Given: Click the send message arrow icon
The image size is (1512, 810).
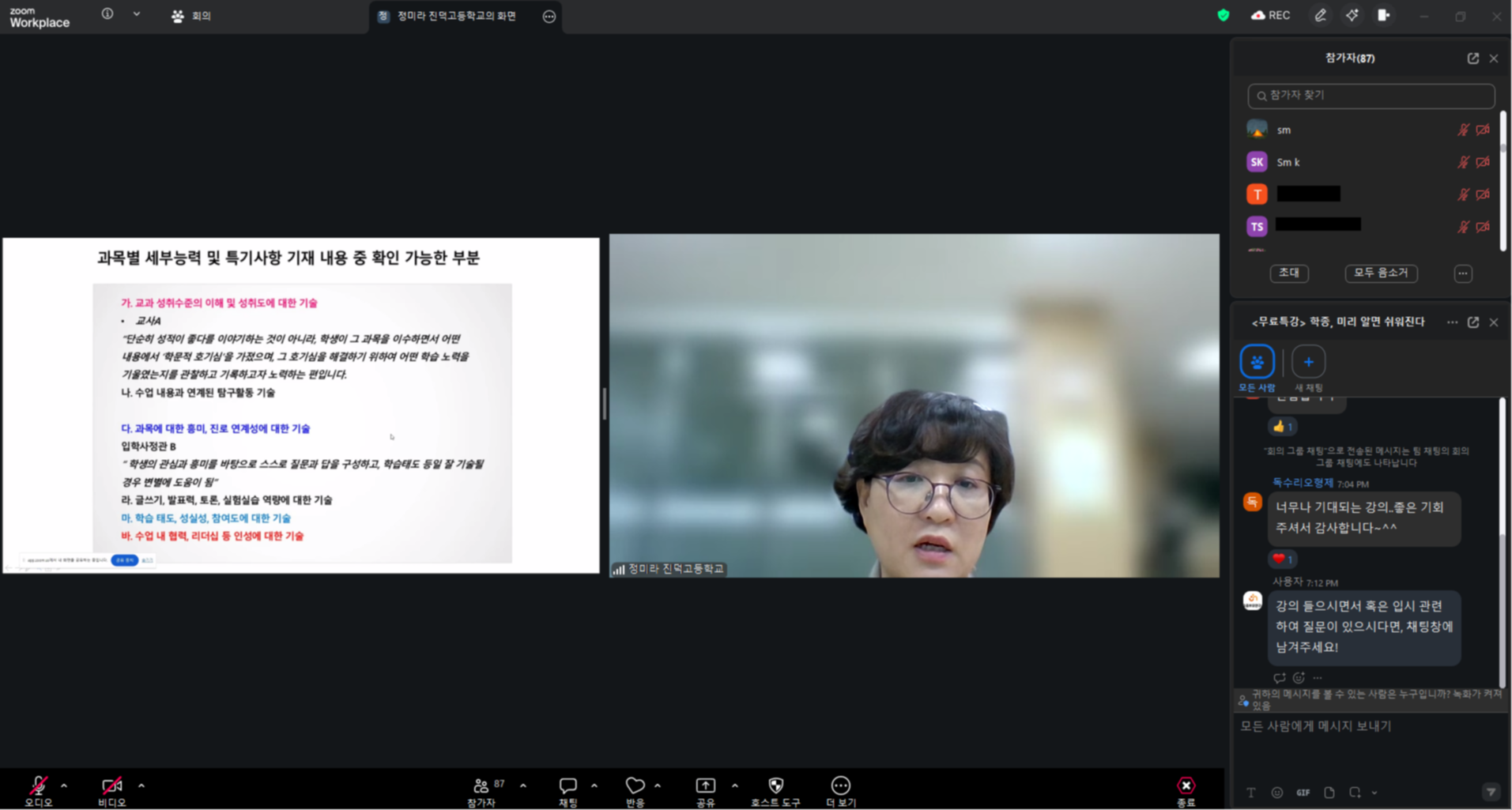Looking at the screenshot, I should coord(1491,792).
